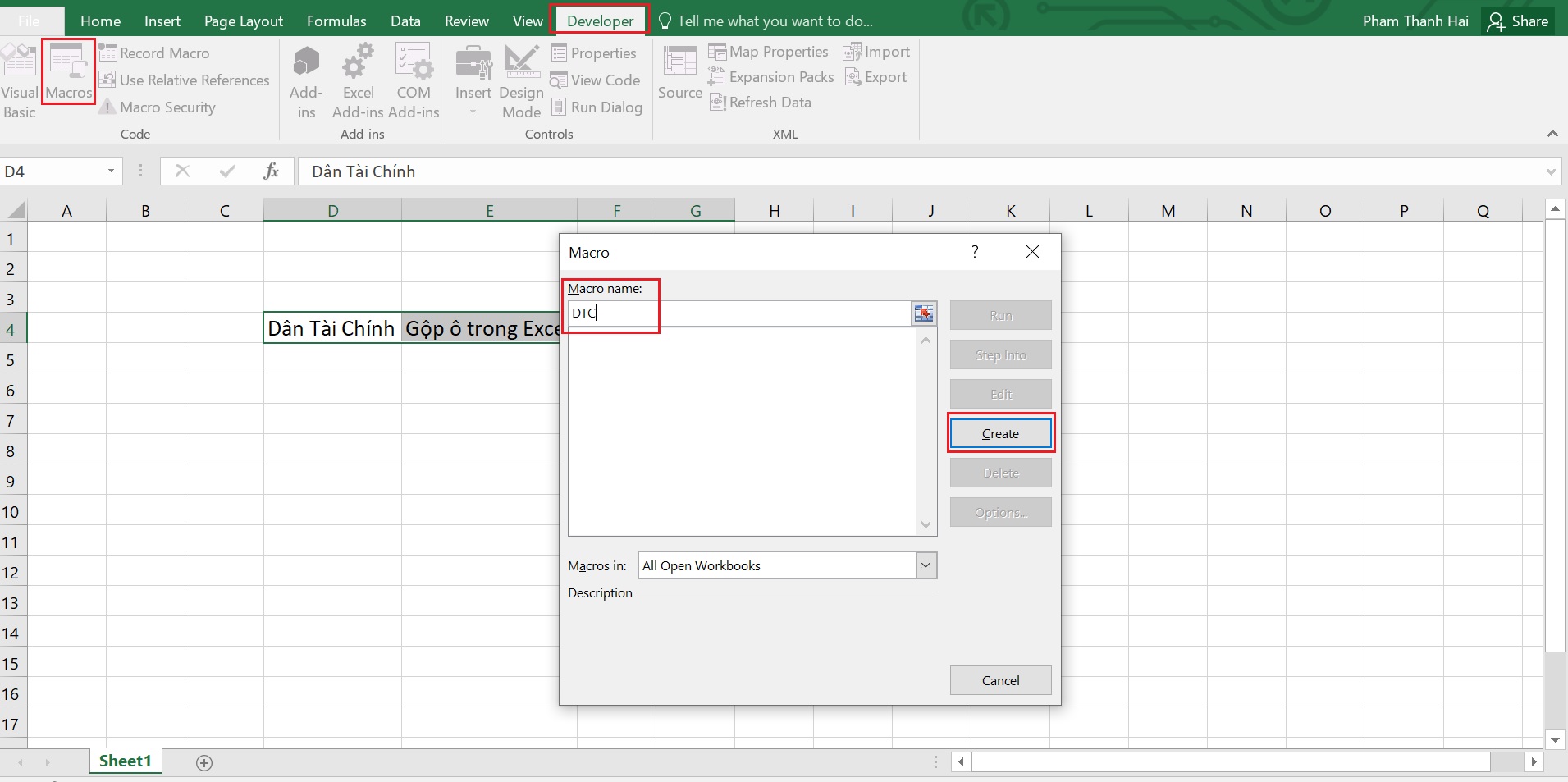
Task: Expand the Name Box dropdown
Action: pyautogui.click(x=111, y=171)
